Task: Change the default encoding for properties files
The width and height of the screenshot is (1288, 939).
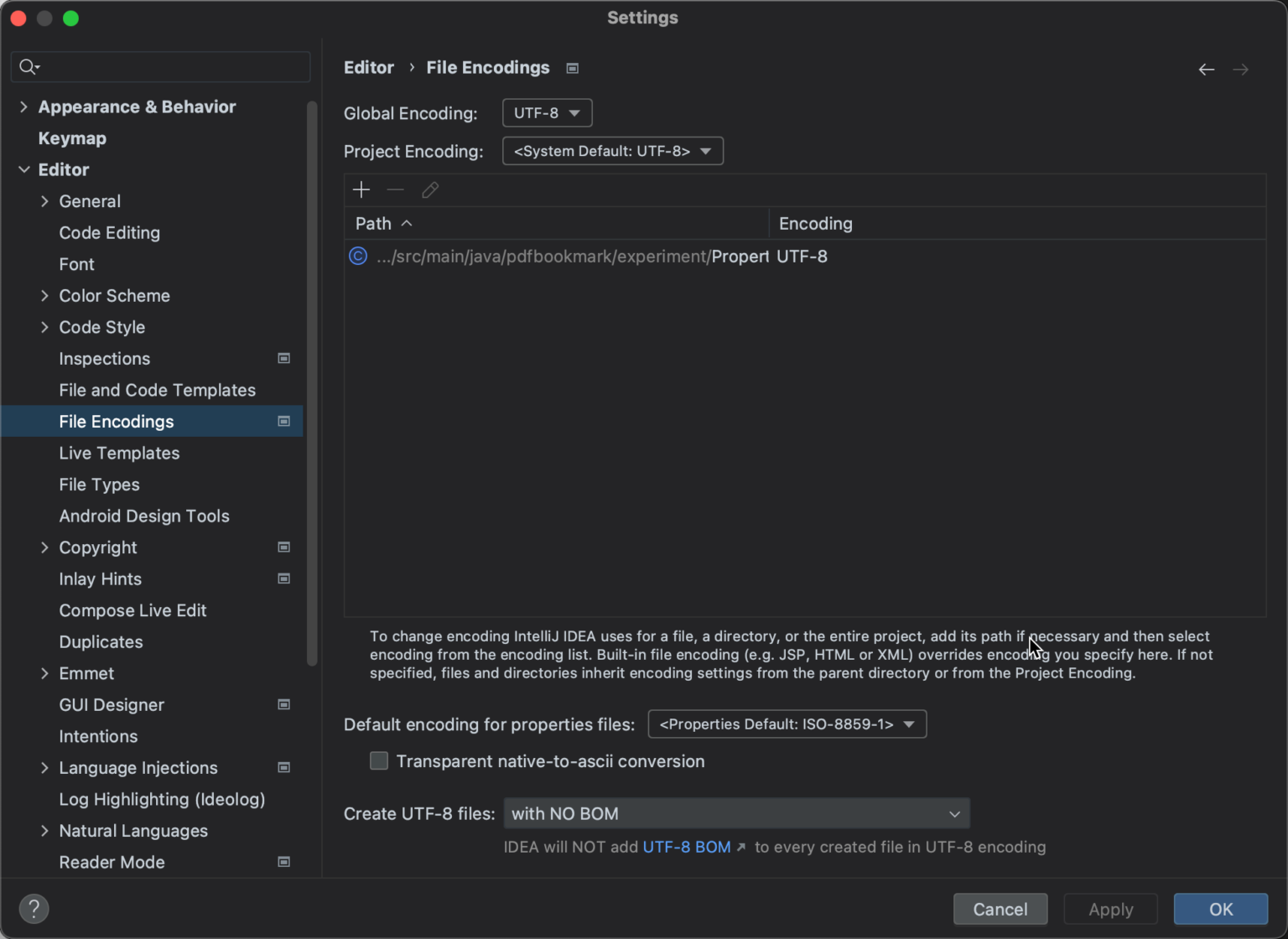Action: click(786, 724)
